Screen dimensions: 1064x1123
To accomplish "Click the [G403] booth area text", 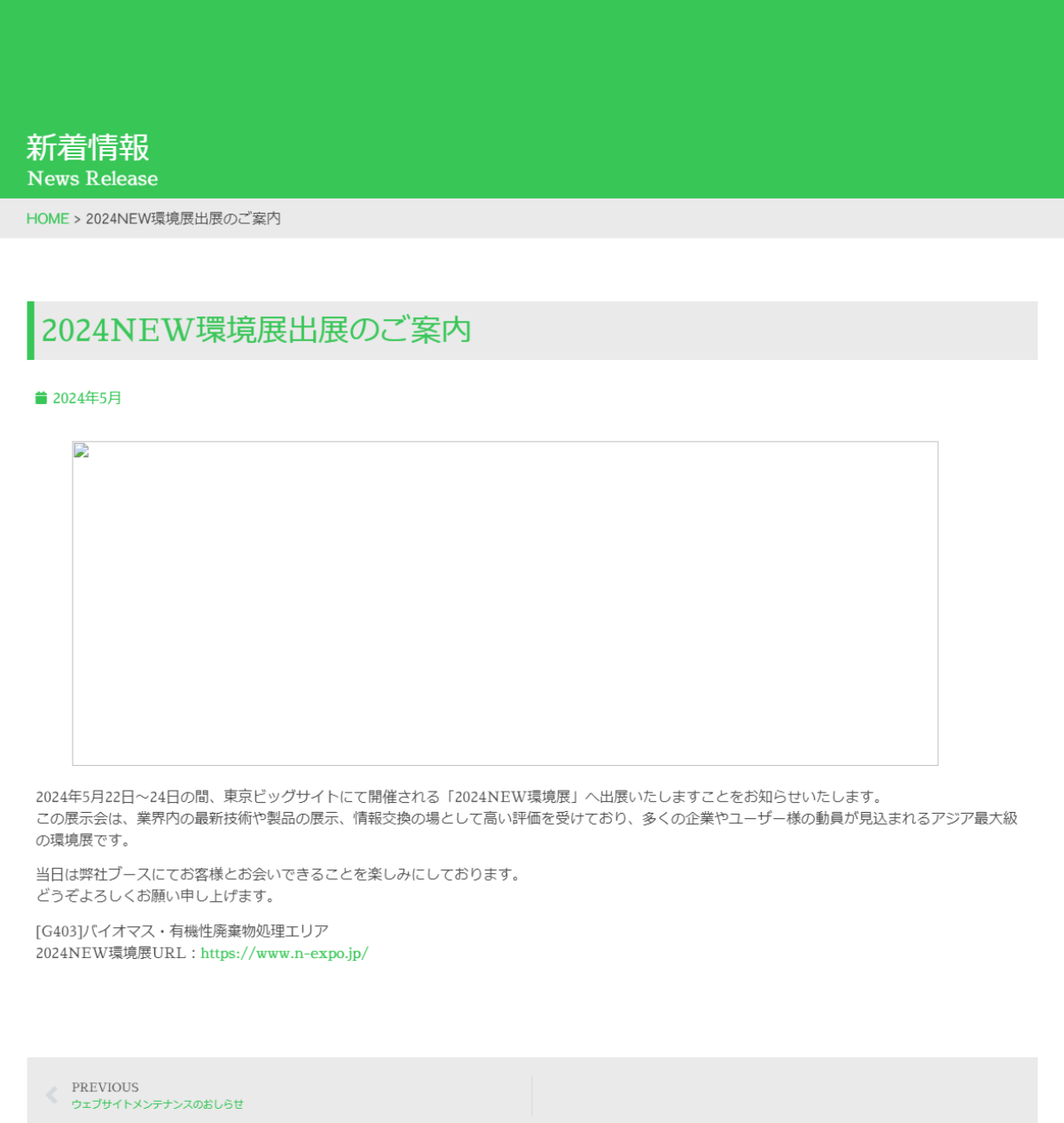I will [182, 932].
